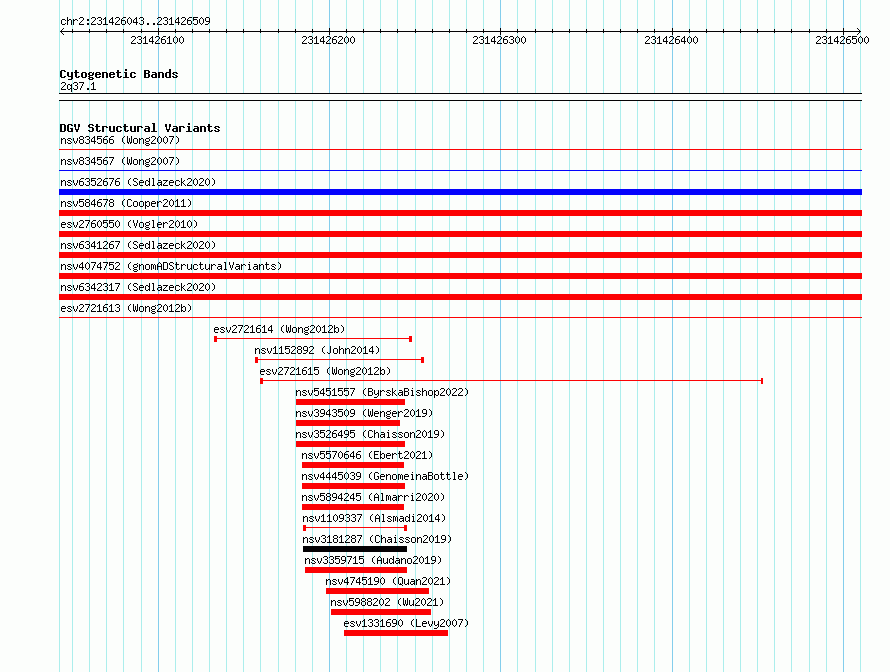Click the thin red span of esv2721614
The width and height of the screenshot is (890, 672).
[x=313, y=339]
